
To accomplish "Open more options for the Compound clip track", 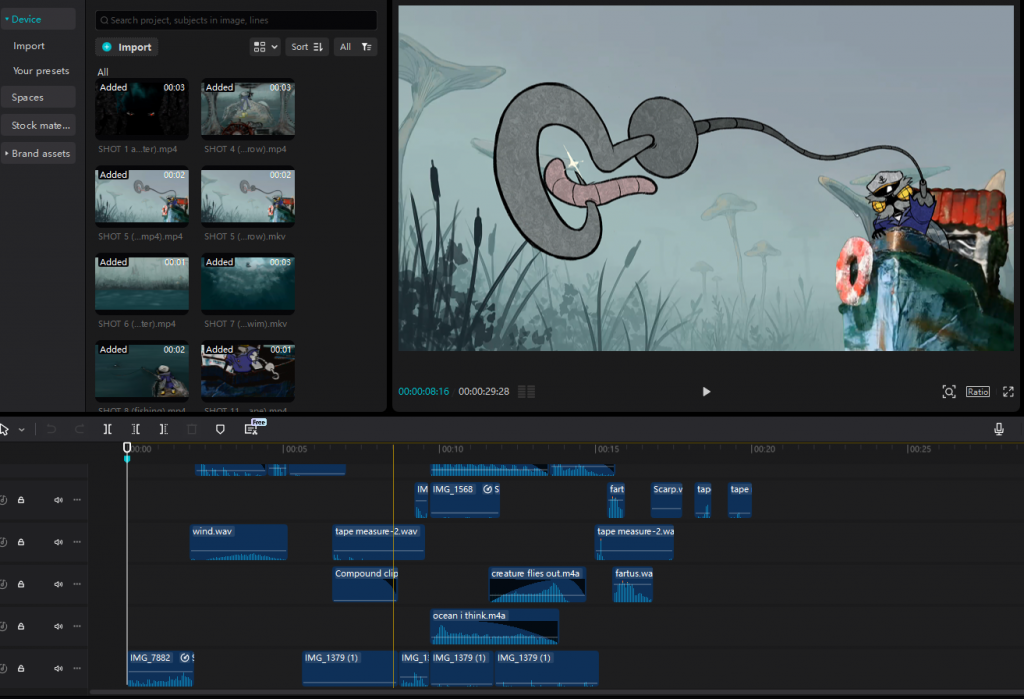I will pos(77,584).
